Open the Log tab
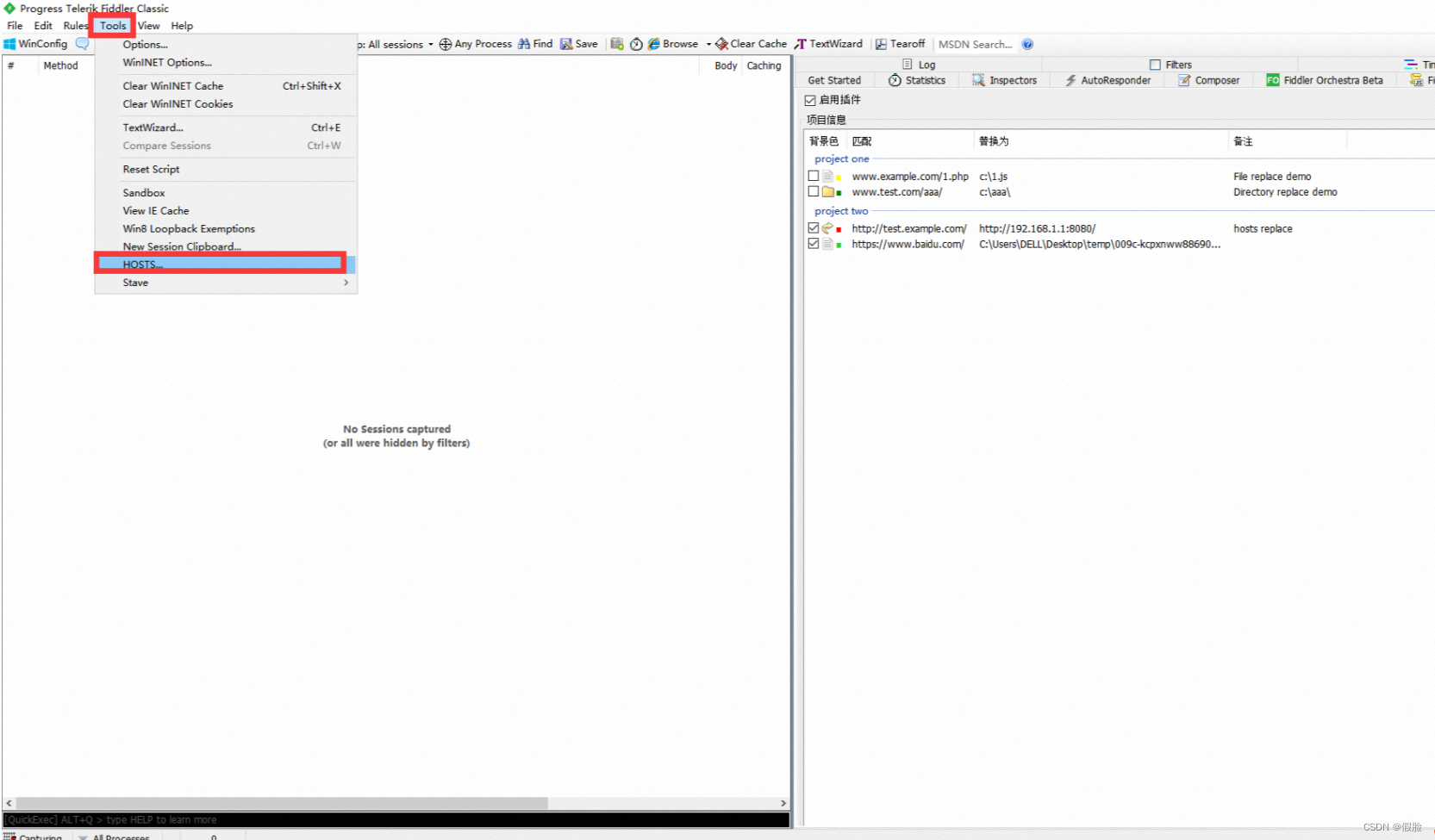The width and height of the screenshot is (1435, 840). (919, 65)
